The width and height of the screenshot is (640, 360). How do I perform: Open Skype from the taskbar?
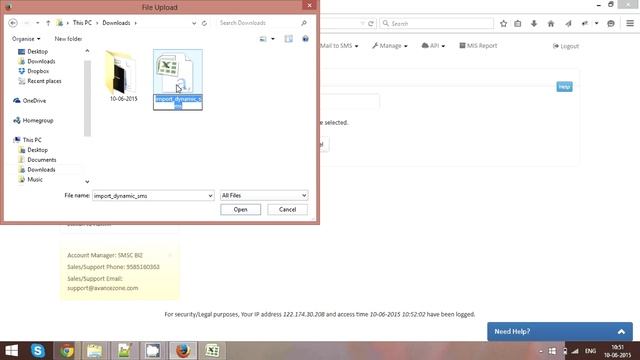(x=38, y=351)
